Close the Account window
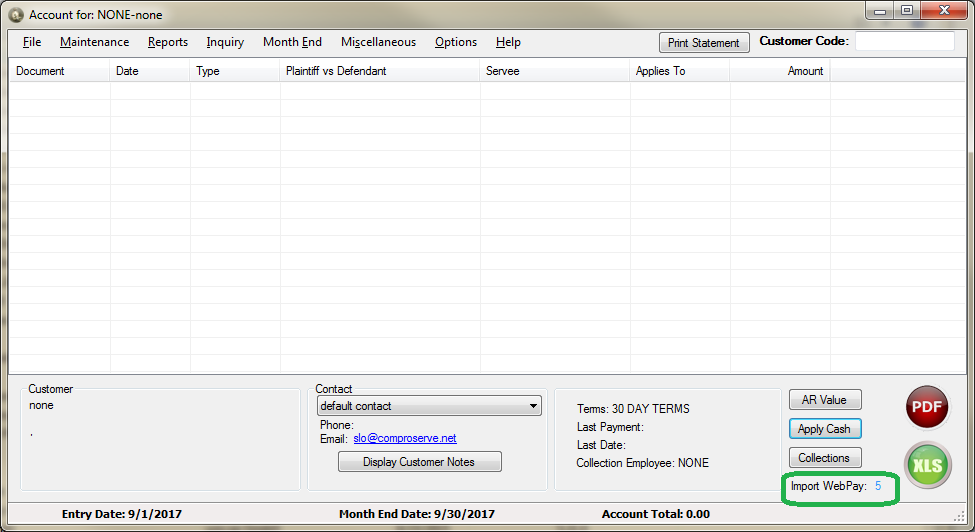Screen dimensions: 975x532 (x=944, y=11)
